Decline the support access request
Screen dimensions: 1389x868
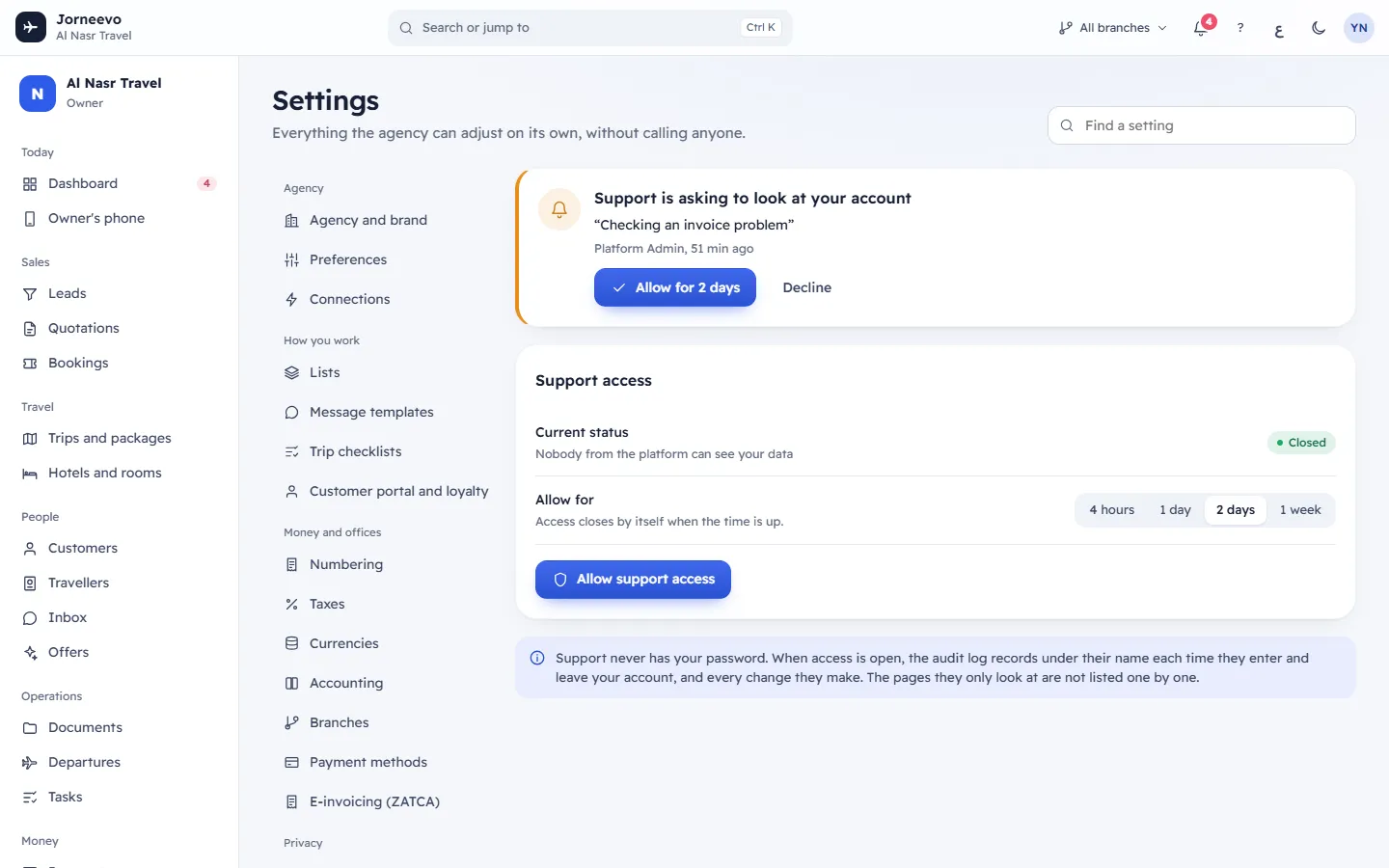[807, 287]
